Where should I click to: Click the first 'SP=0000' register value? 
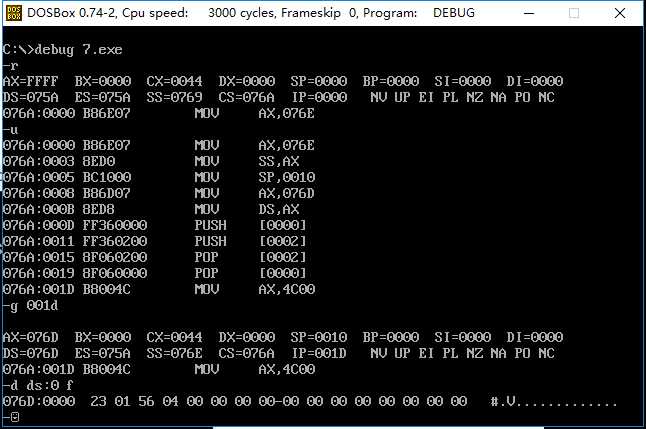point(318,81)
